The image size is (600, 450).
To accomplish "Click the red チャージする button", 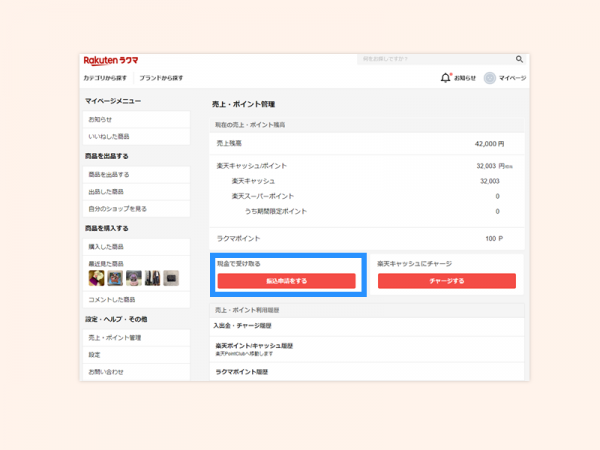I will pos(447,281).
